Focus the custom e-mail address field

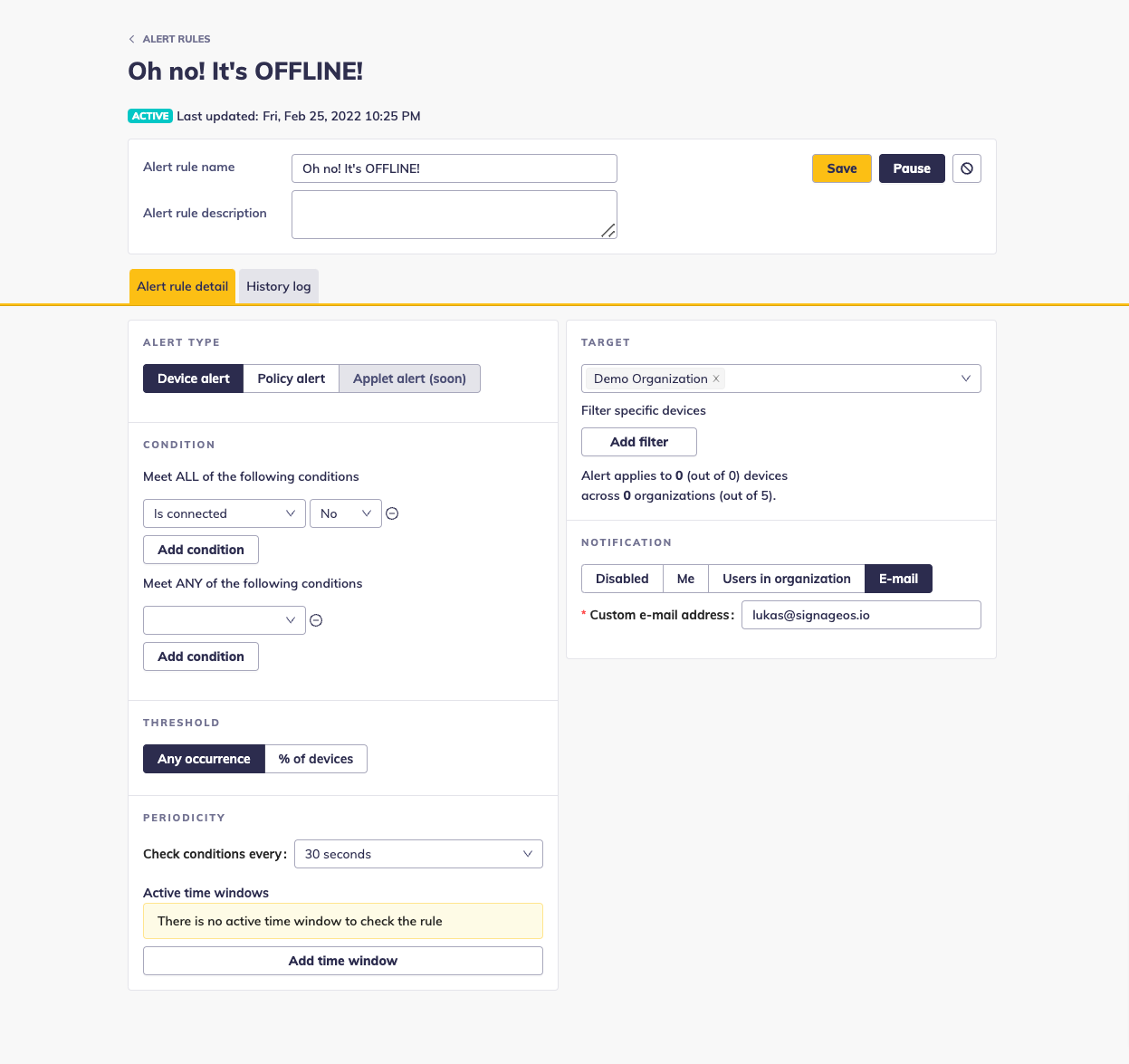[x=860, y=615]
